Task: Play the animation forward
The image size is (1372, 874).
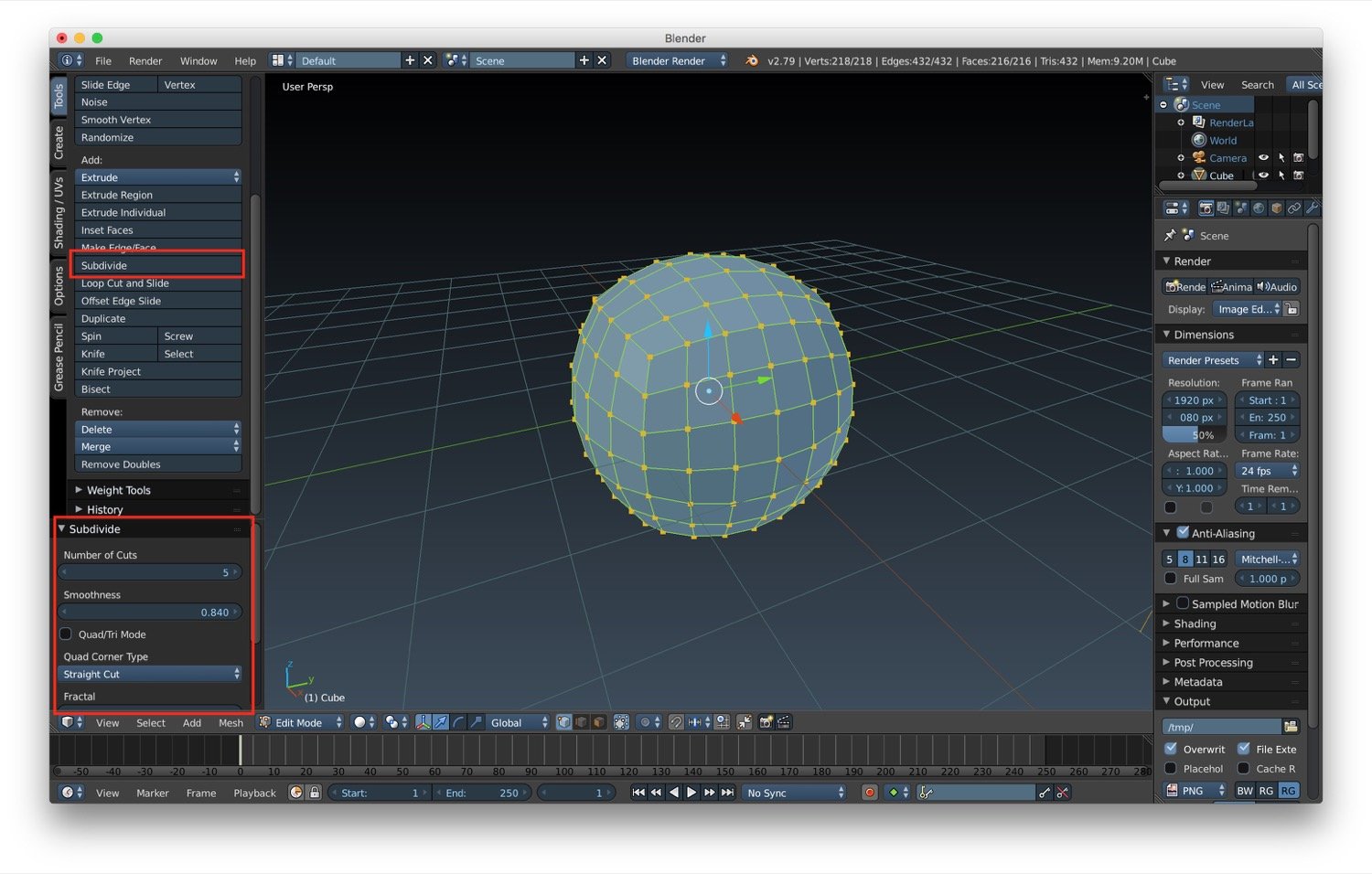Action: pyautogui.click(x=692, y=793)
